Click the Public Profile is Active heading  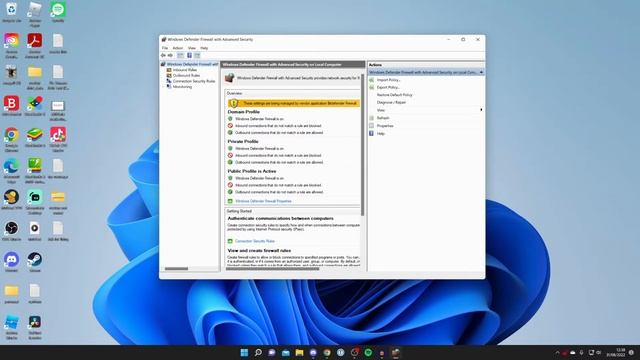[x=252, y=171]
